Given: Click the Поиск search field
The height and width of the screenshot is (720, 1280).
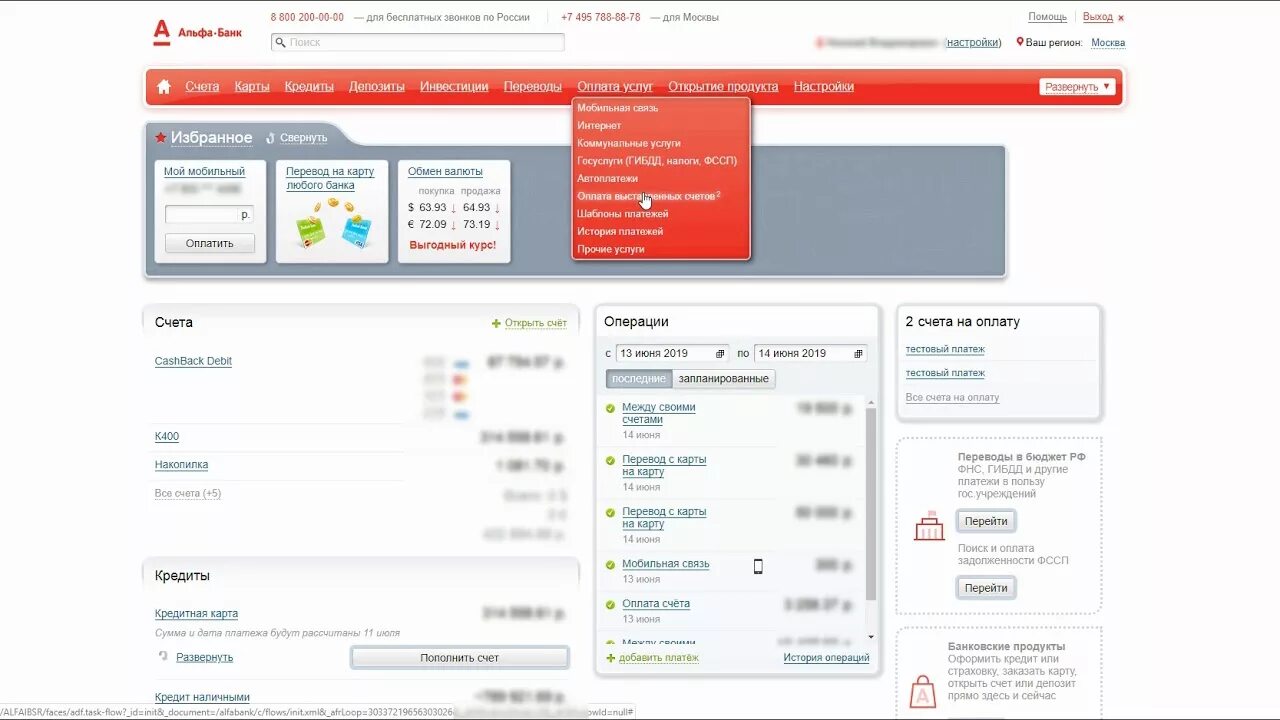Looking at the screenshot, I should pos(418,42).
